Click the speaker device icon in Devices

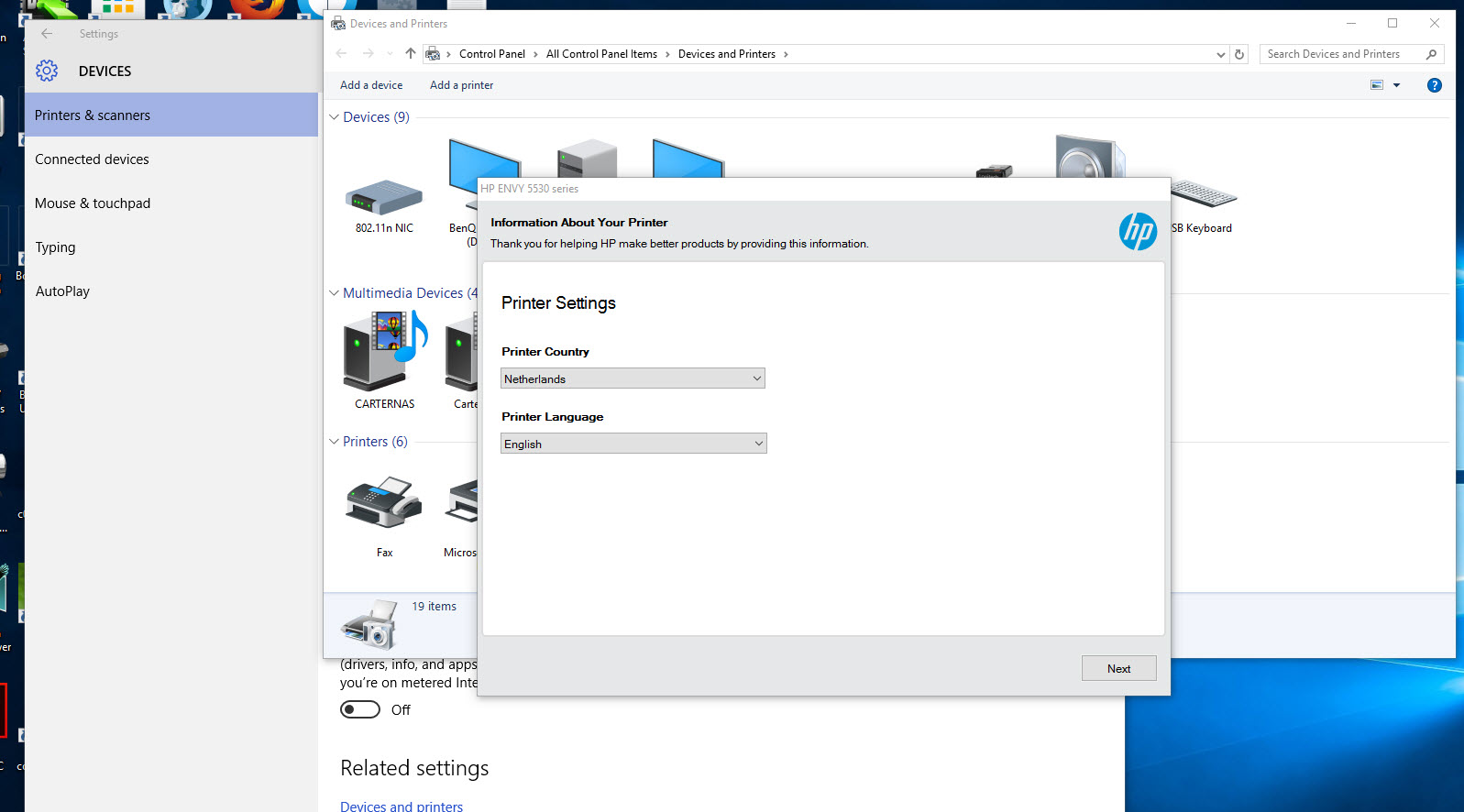1089,156
